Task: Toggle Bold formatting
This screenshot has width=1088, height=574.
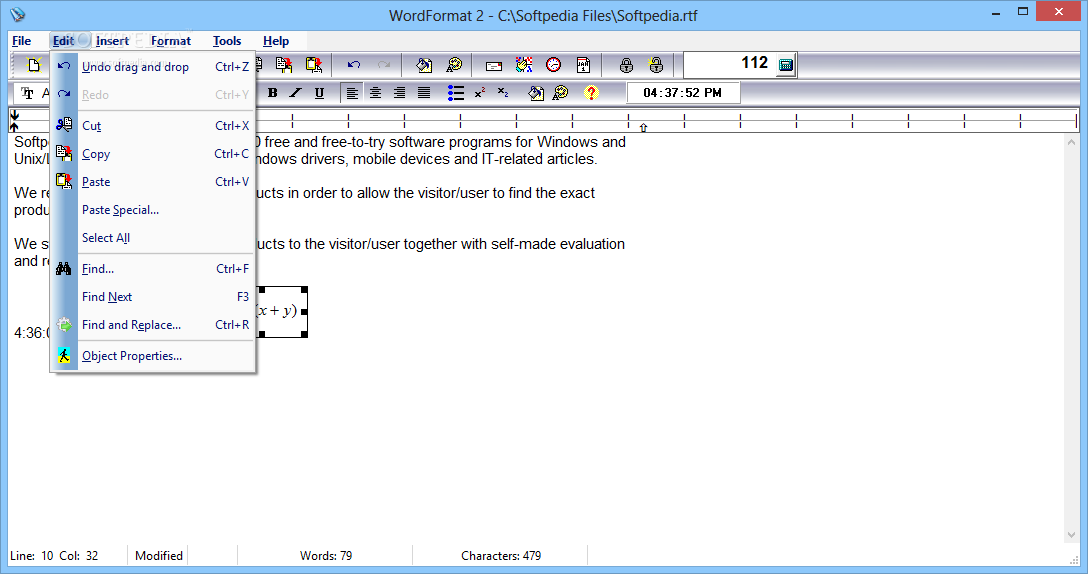Action: click(273, 93)
